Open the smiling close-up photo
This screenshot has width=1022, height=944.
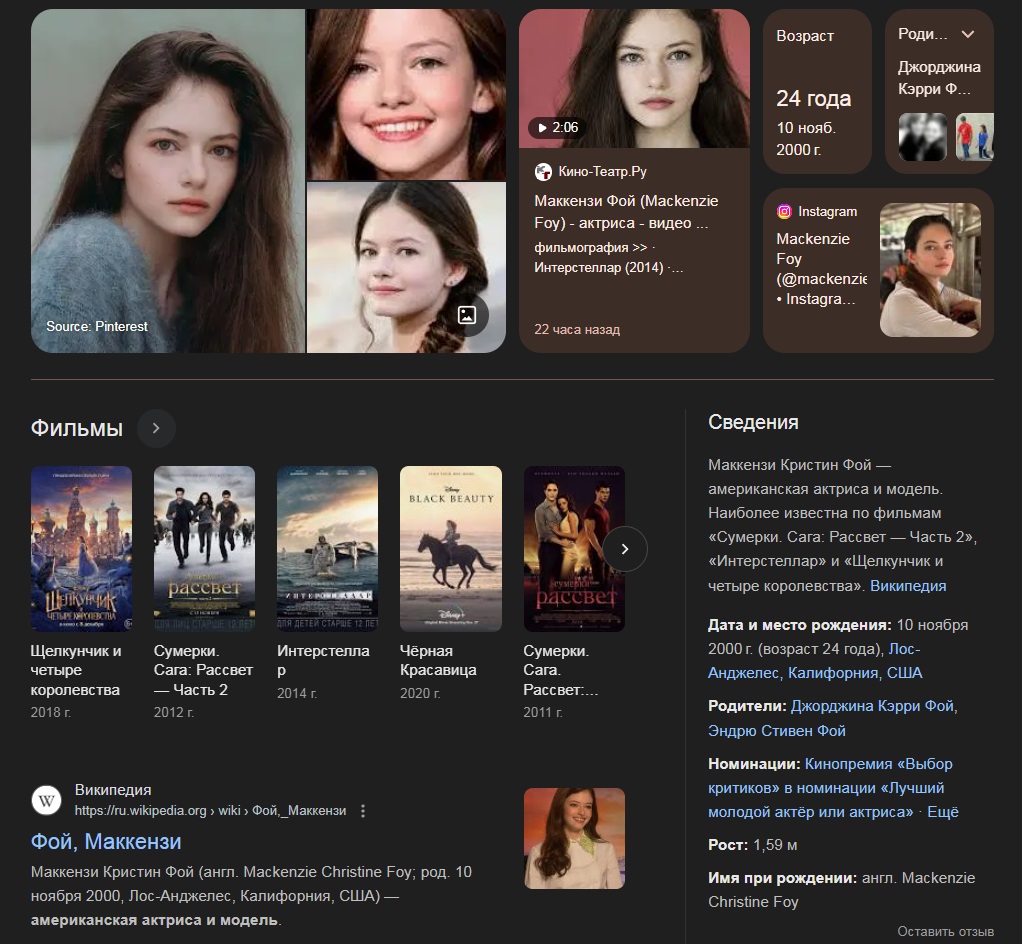click(x=406, y=95)
